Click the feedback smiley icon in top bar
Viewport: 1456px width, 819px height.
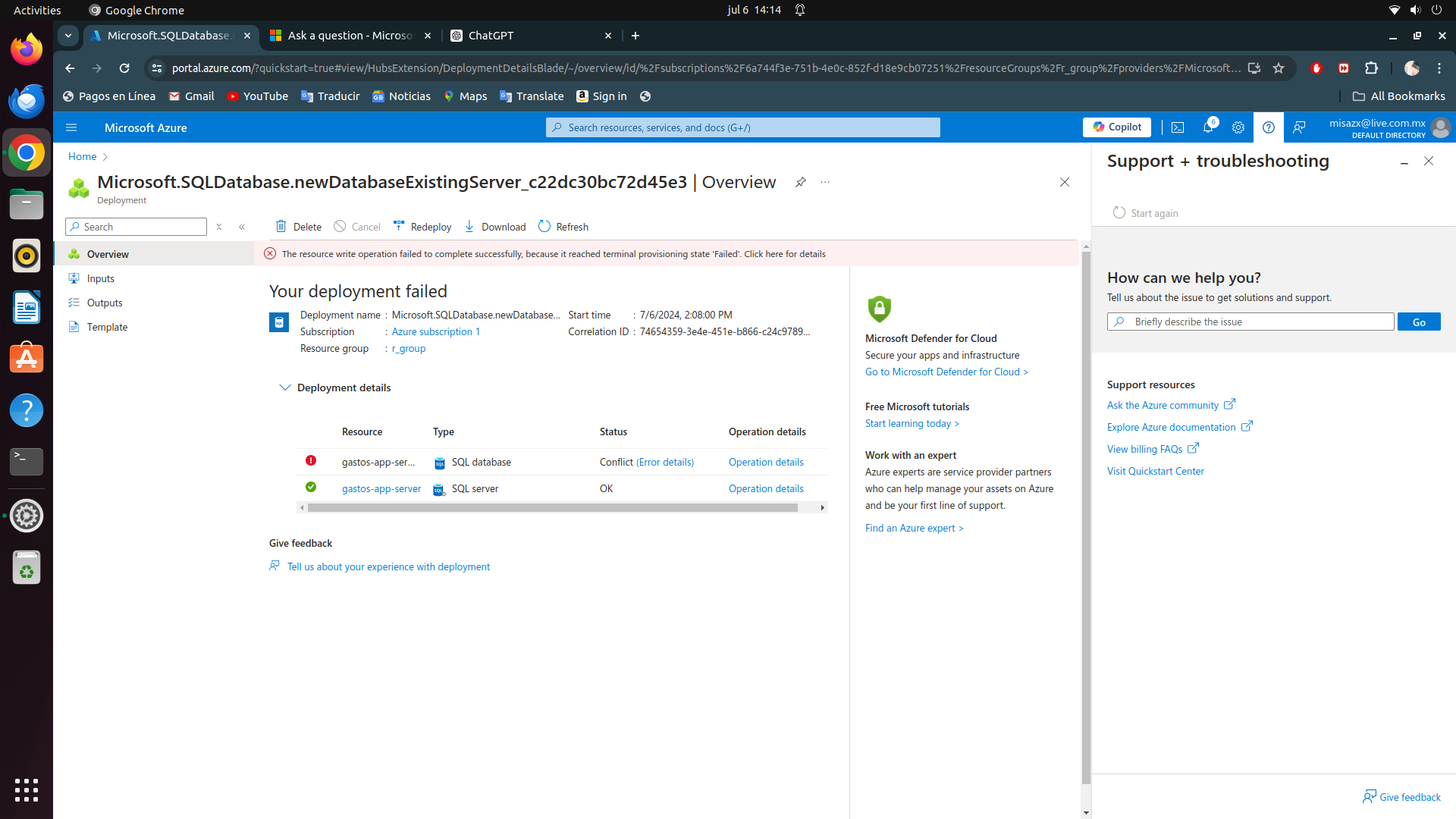tap(1299, 127)
